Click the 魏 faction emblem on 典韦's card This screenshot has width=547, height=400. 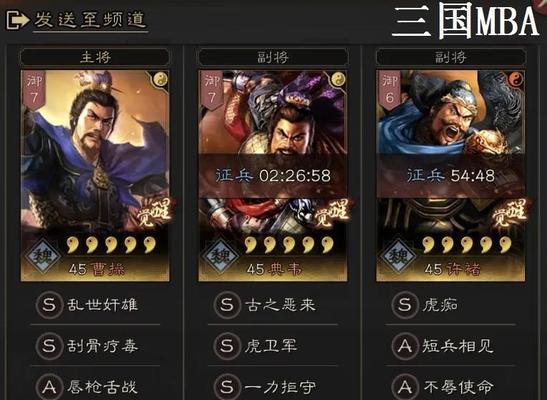point(220,256)
